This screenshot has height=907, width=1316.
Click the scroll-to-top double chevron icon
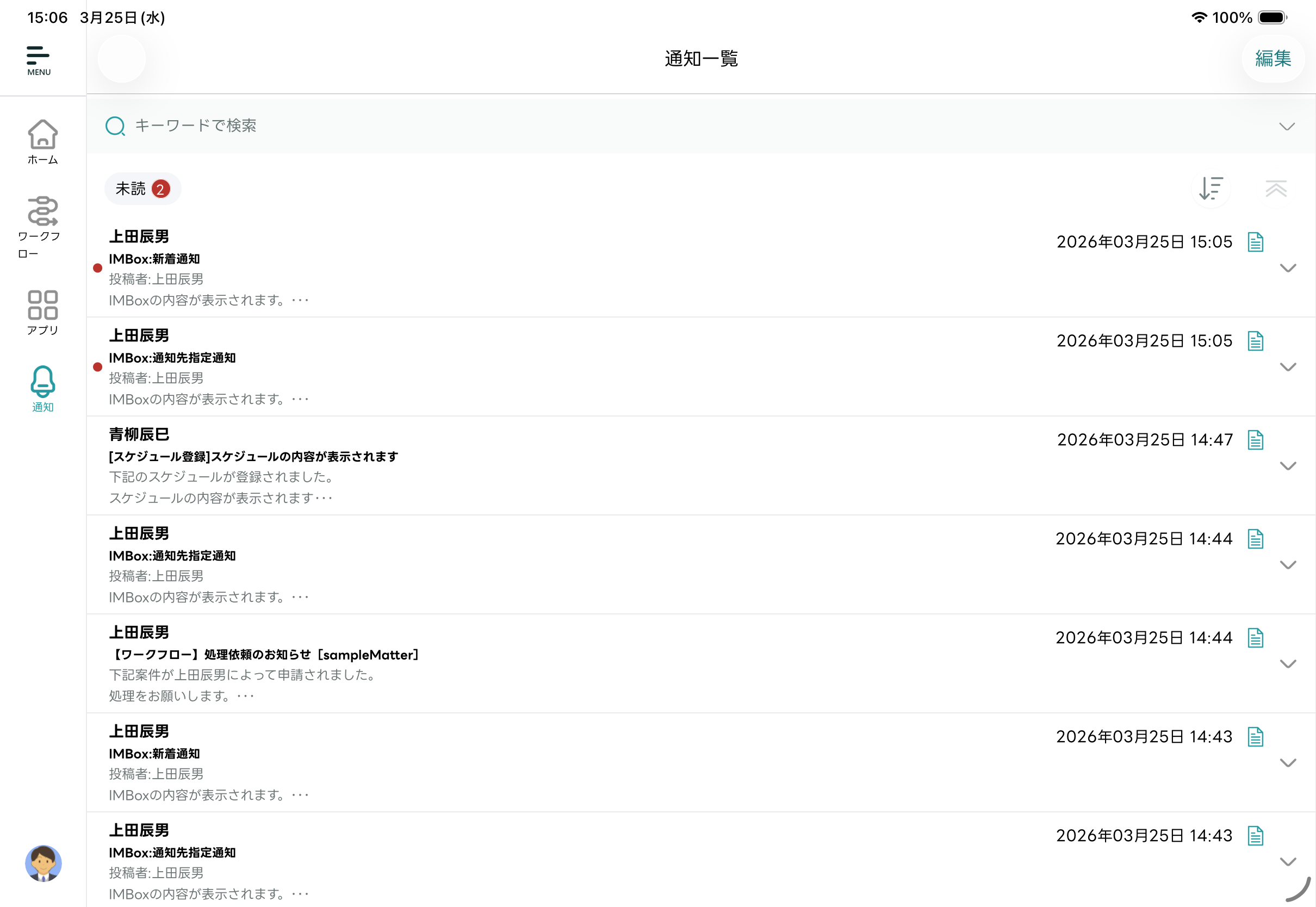click(1276, 189)
